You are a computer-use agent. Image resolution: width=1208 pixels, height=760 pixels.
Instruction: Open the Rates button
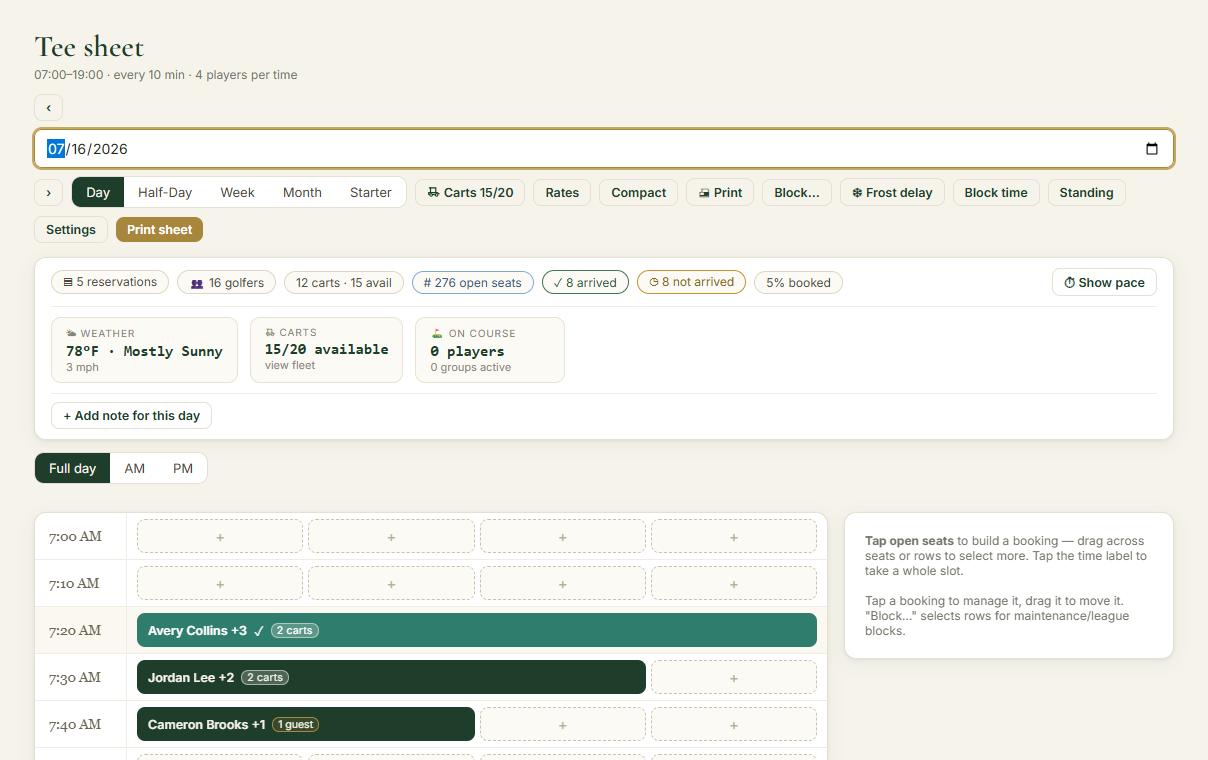tap(562, 192)
